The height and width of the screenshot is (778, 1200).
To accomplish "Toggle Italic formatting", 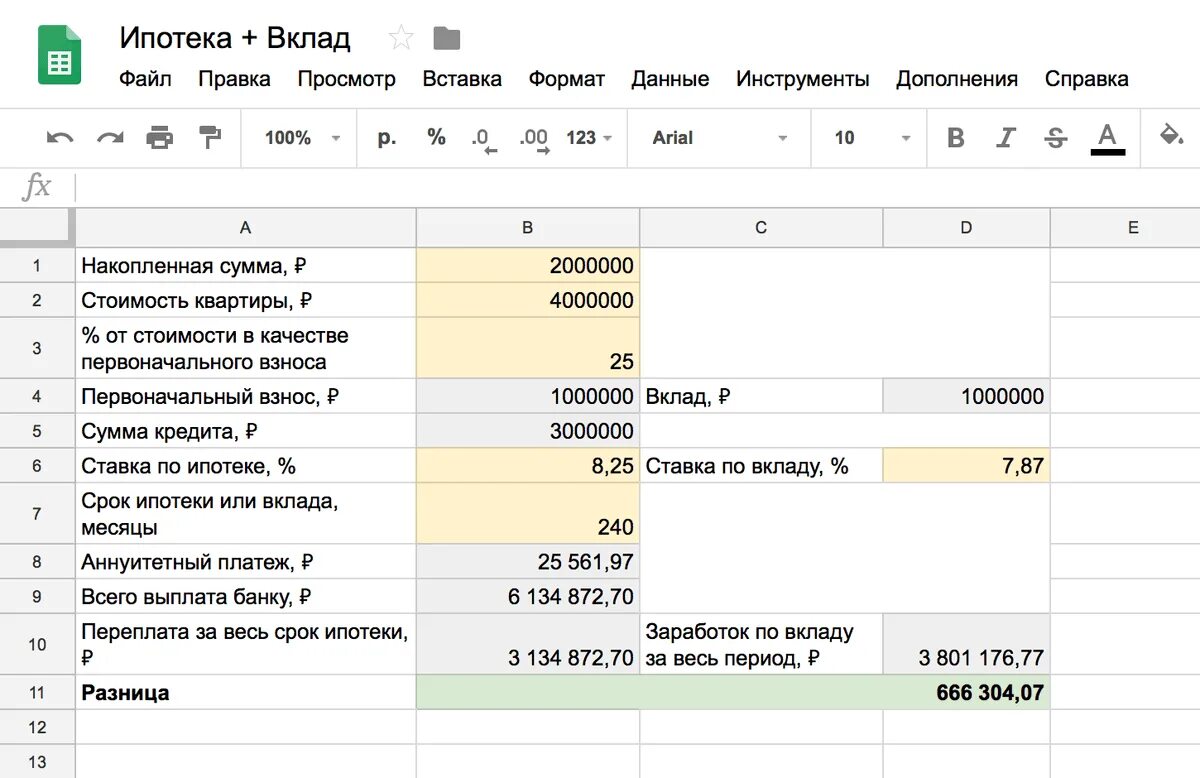I will click(x=1006, y=138).
